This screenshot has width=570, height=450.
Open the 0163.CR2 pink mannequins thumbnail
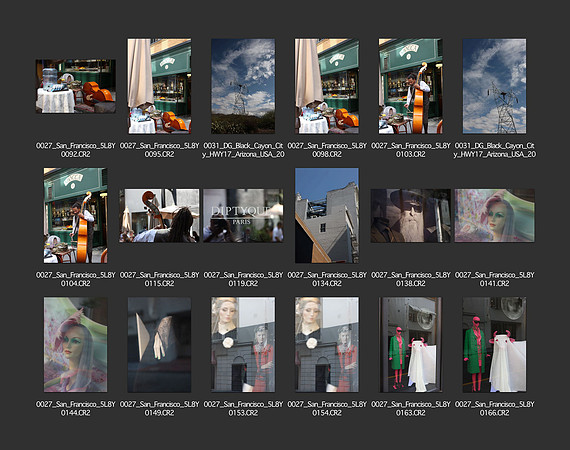click(x=411, y=345)
